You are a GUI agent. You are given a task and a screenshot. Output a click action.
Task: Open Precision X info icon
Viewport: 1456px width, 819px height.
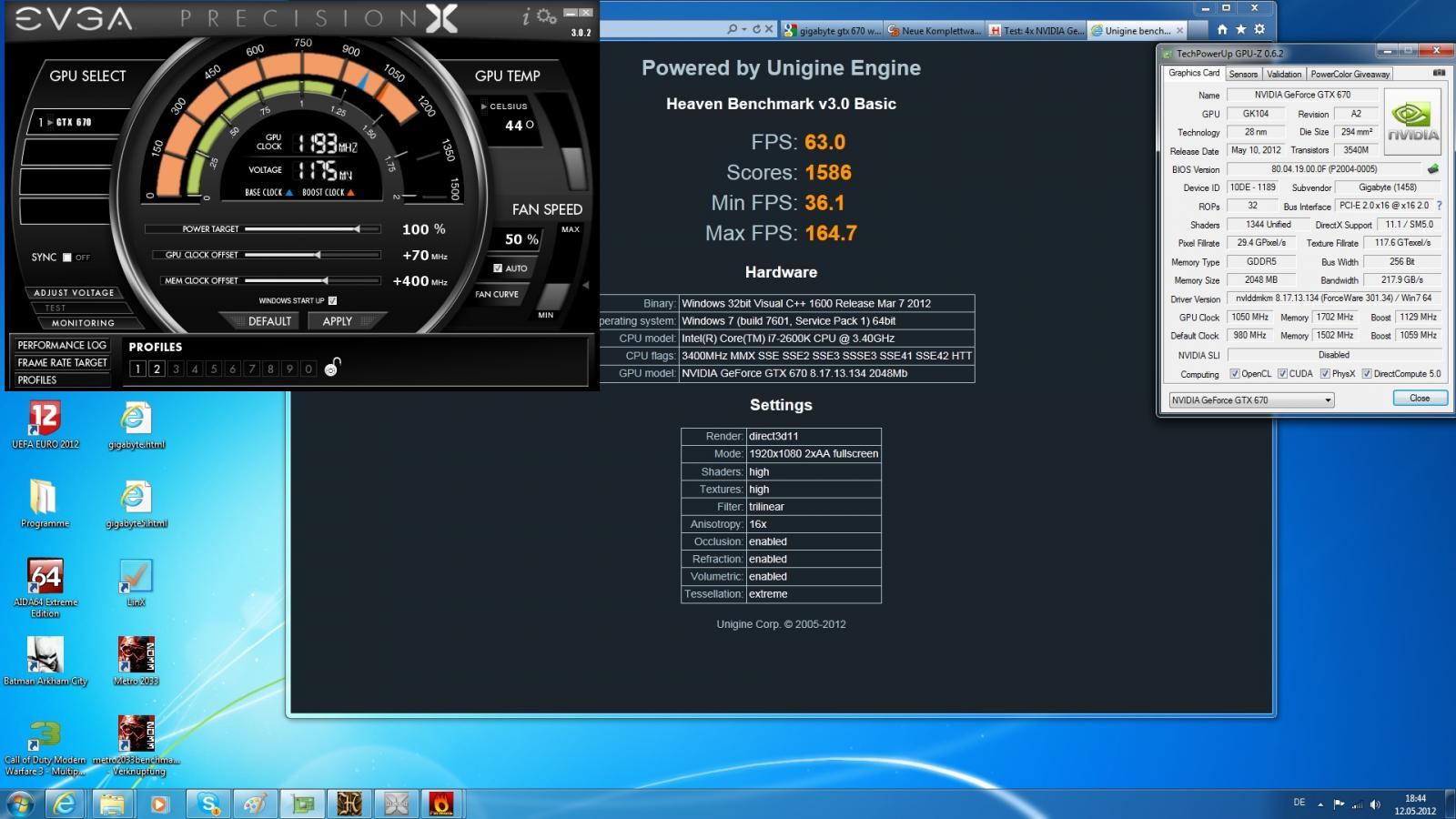click(526, 17)
